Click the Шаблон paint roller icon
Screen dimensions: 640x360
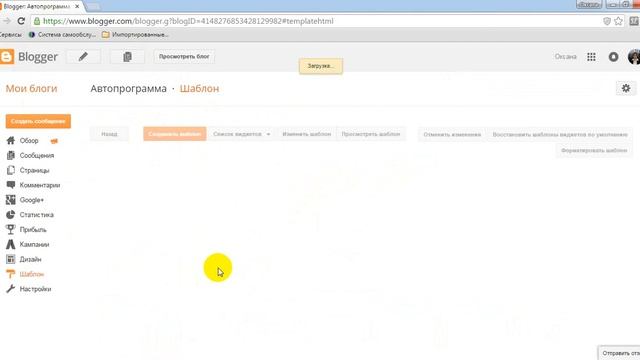click(11, 274)
